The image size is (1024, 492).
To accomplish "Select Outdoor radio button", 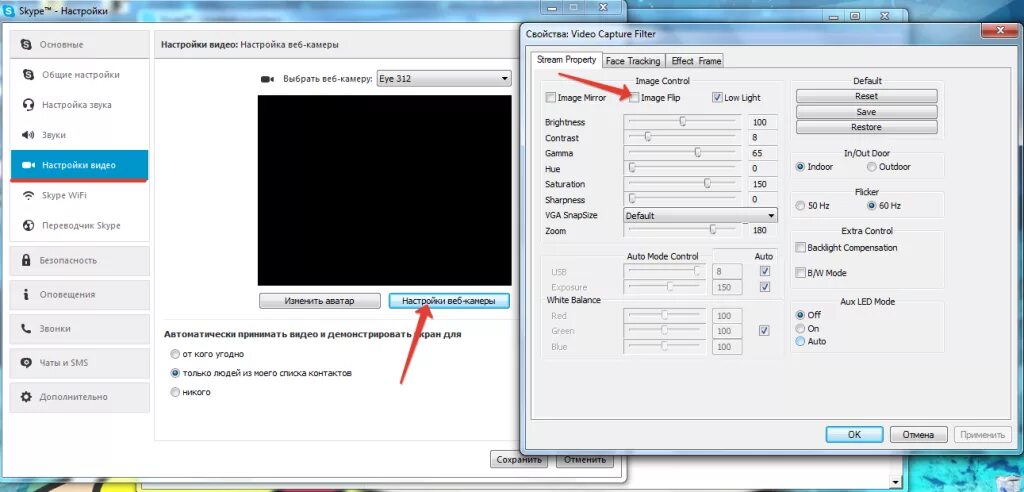I will tap(871, 167).
